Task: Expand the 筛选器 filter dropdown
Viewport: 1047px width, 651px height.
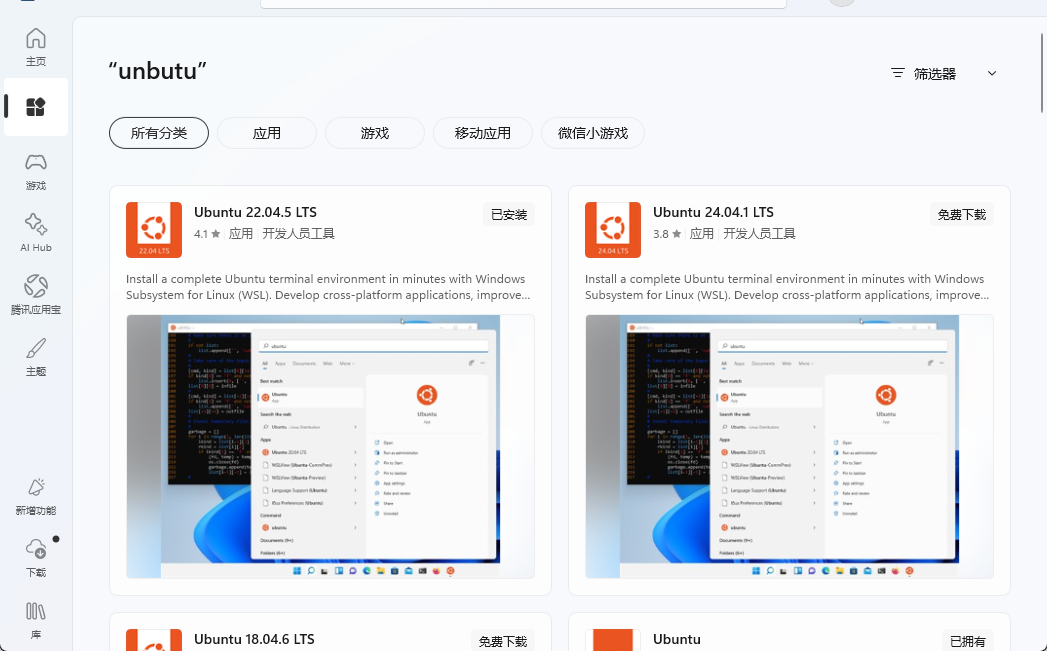Action: point(990,73)
